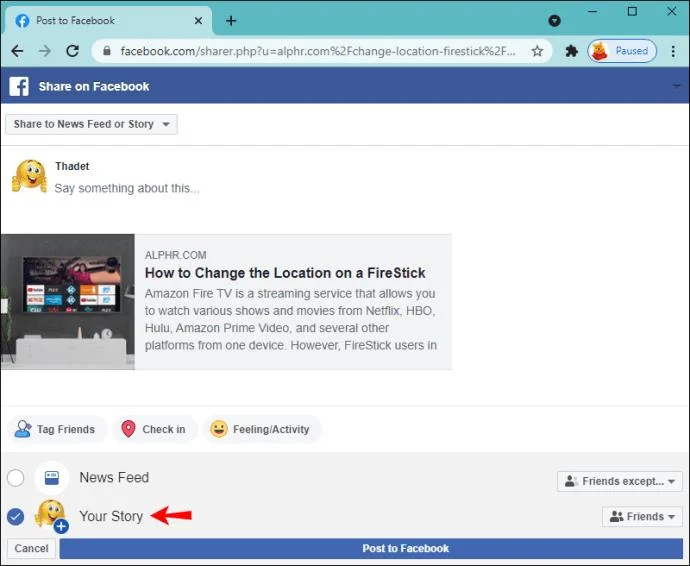
Task: Click the Facebook logo in header
Action: pos(19,86)
